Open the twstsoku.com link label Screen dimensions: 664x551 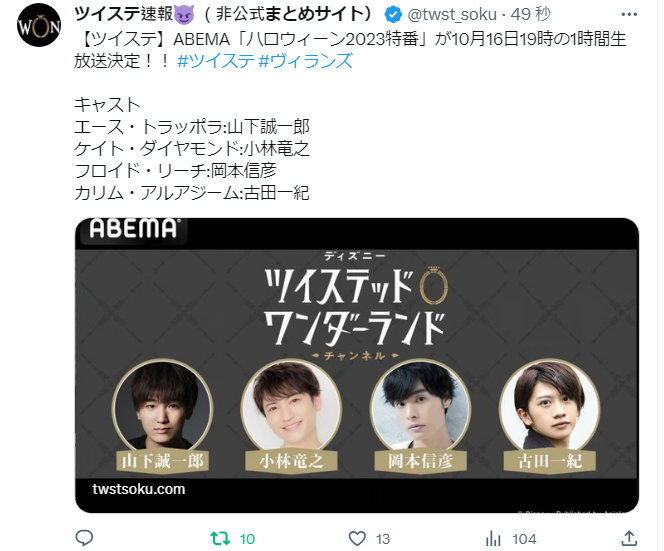click(x=138, y=489)
